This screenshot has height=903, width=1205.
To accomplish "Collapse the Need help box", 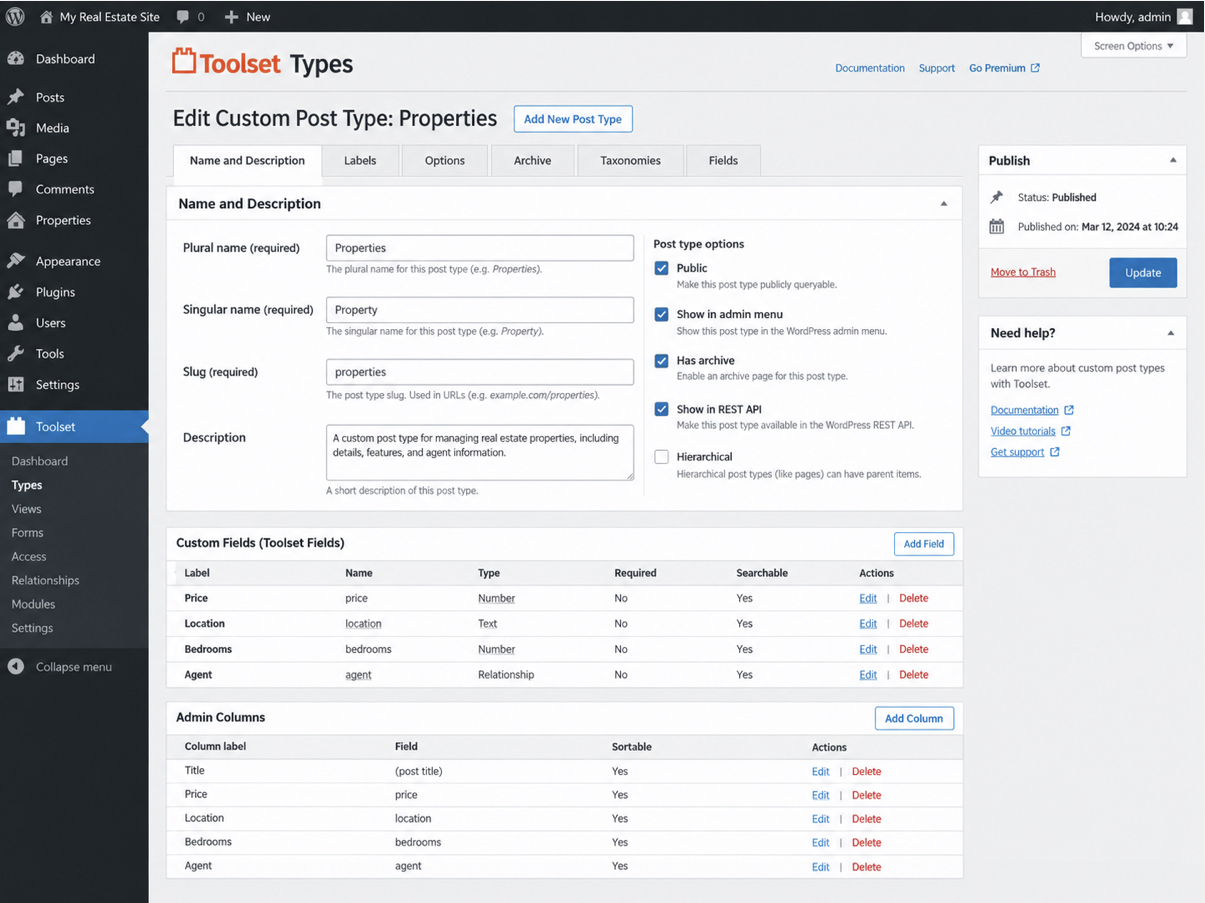I will [1171, 333].
